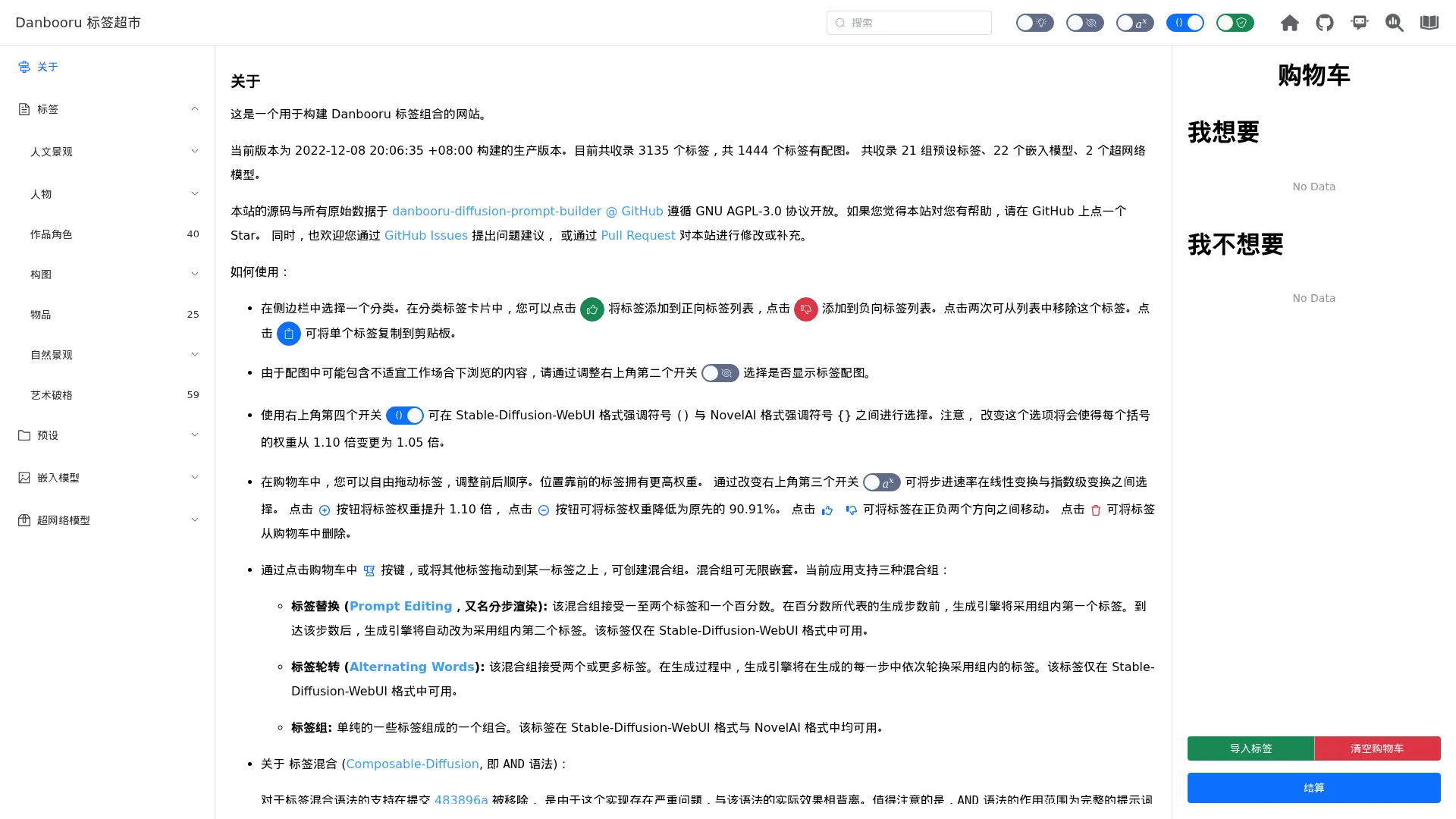Image resolution: width=1456 pixels, height=819 pixels.
Task: Open the 作品角色 category
Action: coord(107,234)
